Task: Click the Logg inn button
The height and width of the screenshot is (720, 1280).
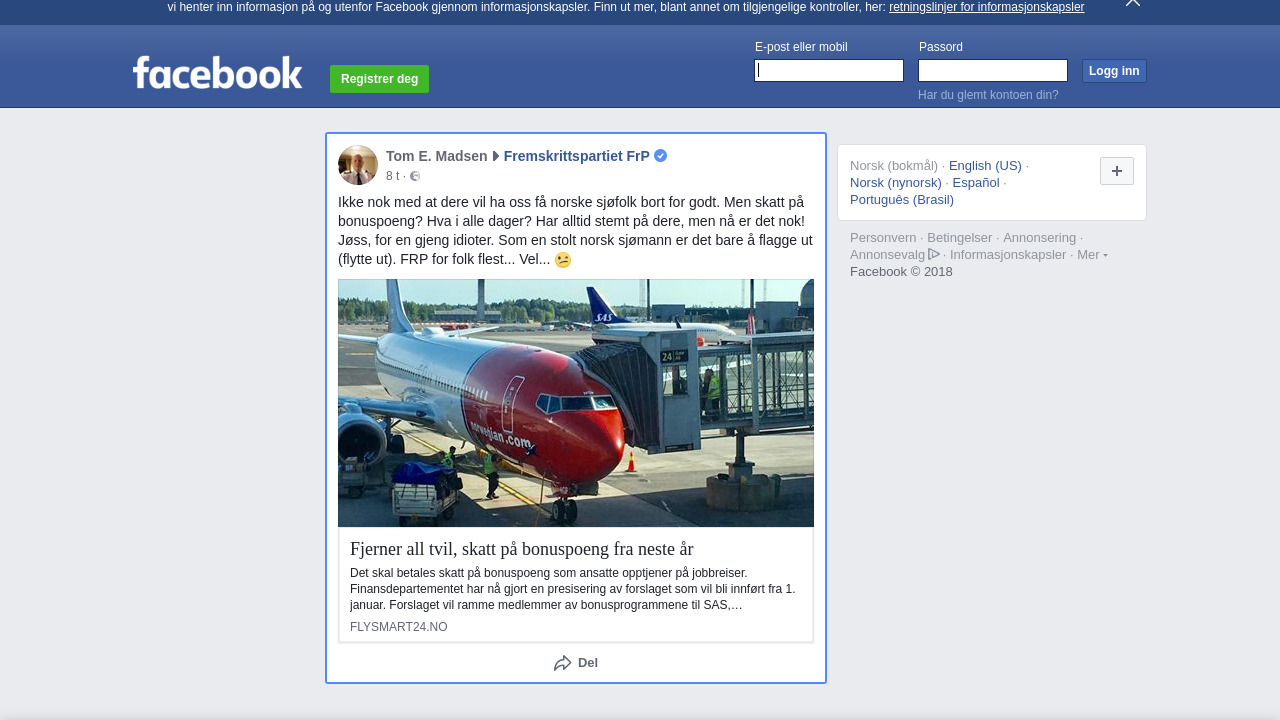Action: pyautogui.click(x=1114, y=71)
